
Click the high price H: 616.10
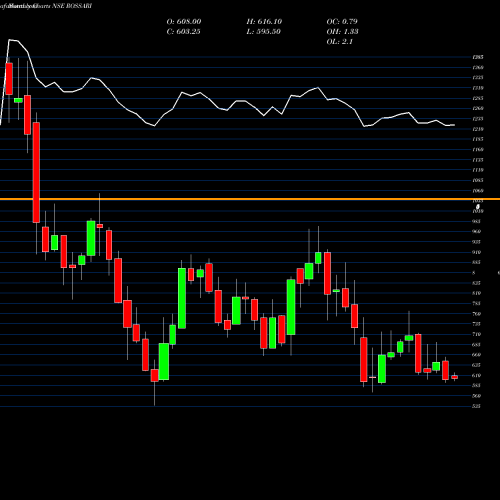264,22
